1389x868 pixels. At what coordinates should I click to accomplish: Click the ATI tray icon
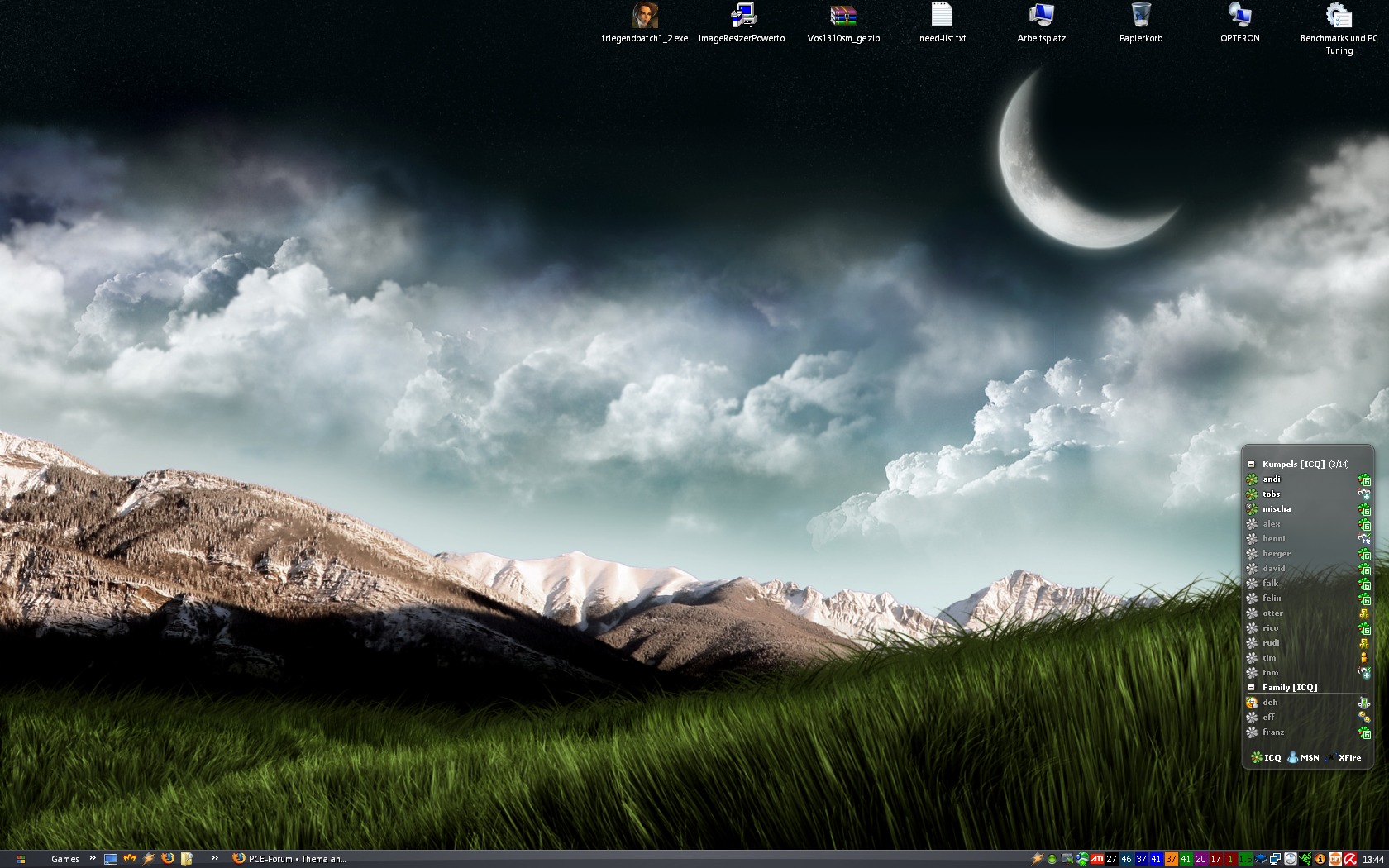click(x=1097, y=859)
